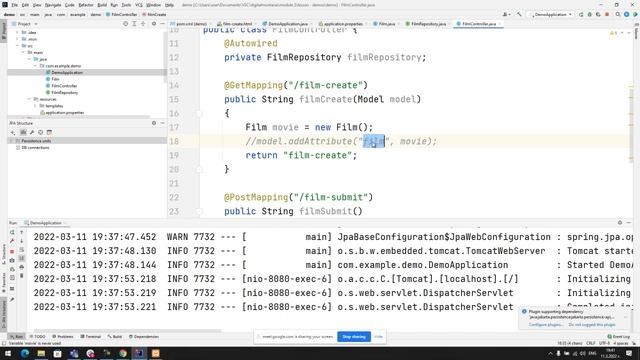This screenshot has height=360, width=640.
Task: Click the IDE updates blue circle icon
Action: tap(627, 14)
